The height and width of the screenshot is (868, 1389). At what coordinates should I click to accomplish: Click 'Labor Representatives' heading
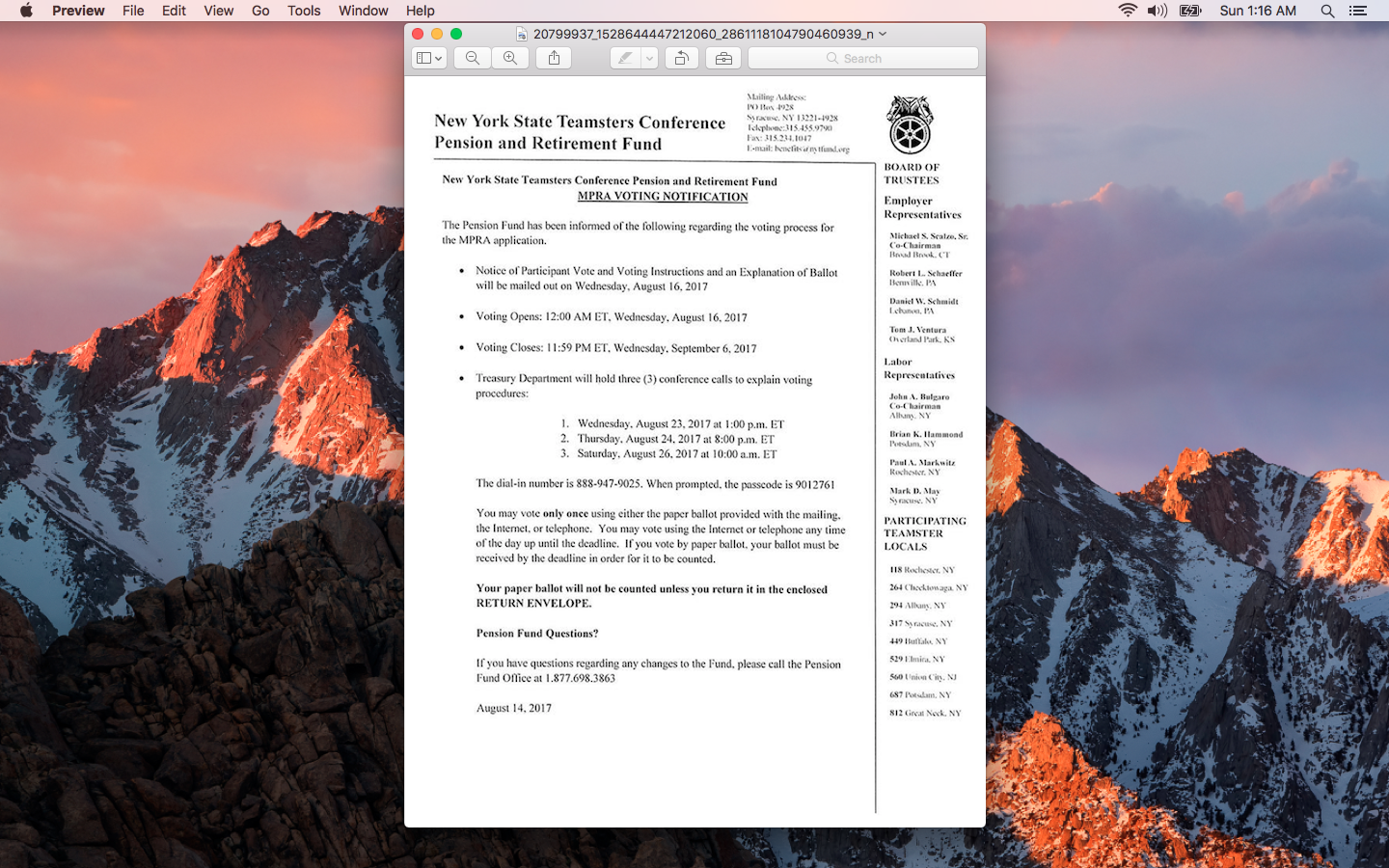(x=919, y=368)
